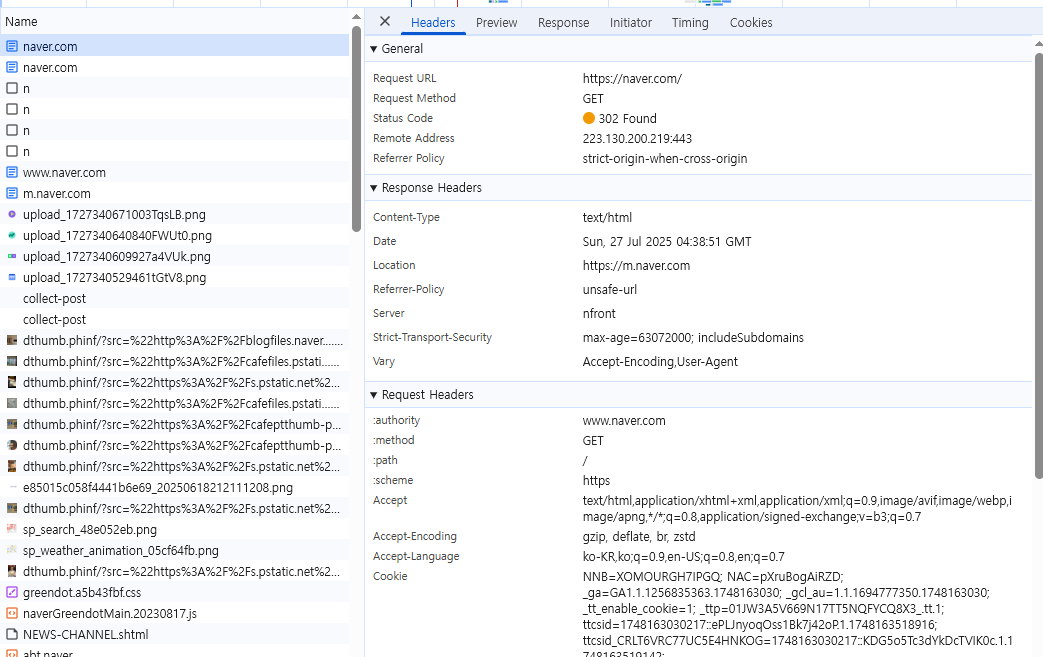Click the Server value nfront
Screen dimensions: 1043x657
[x=599, y=313]
